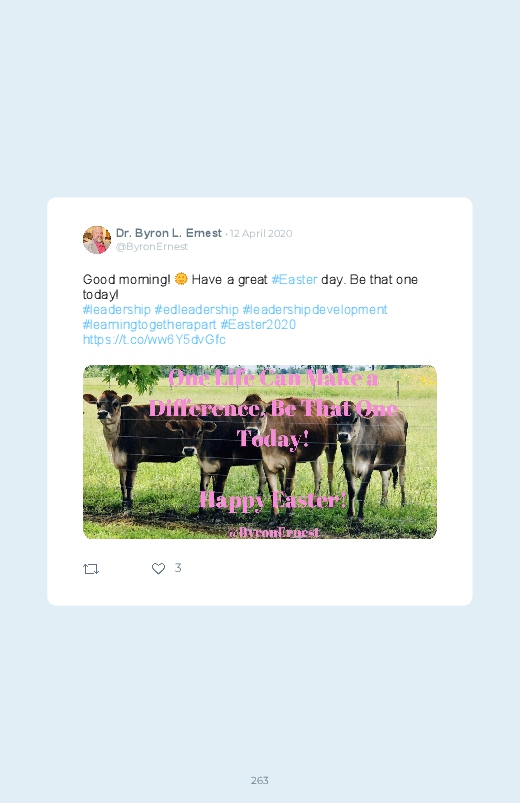Open the cows Happy Easter image
The height and width of the screenshot is (803, 520).
click(260, 452)
